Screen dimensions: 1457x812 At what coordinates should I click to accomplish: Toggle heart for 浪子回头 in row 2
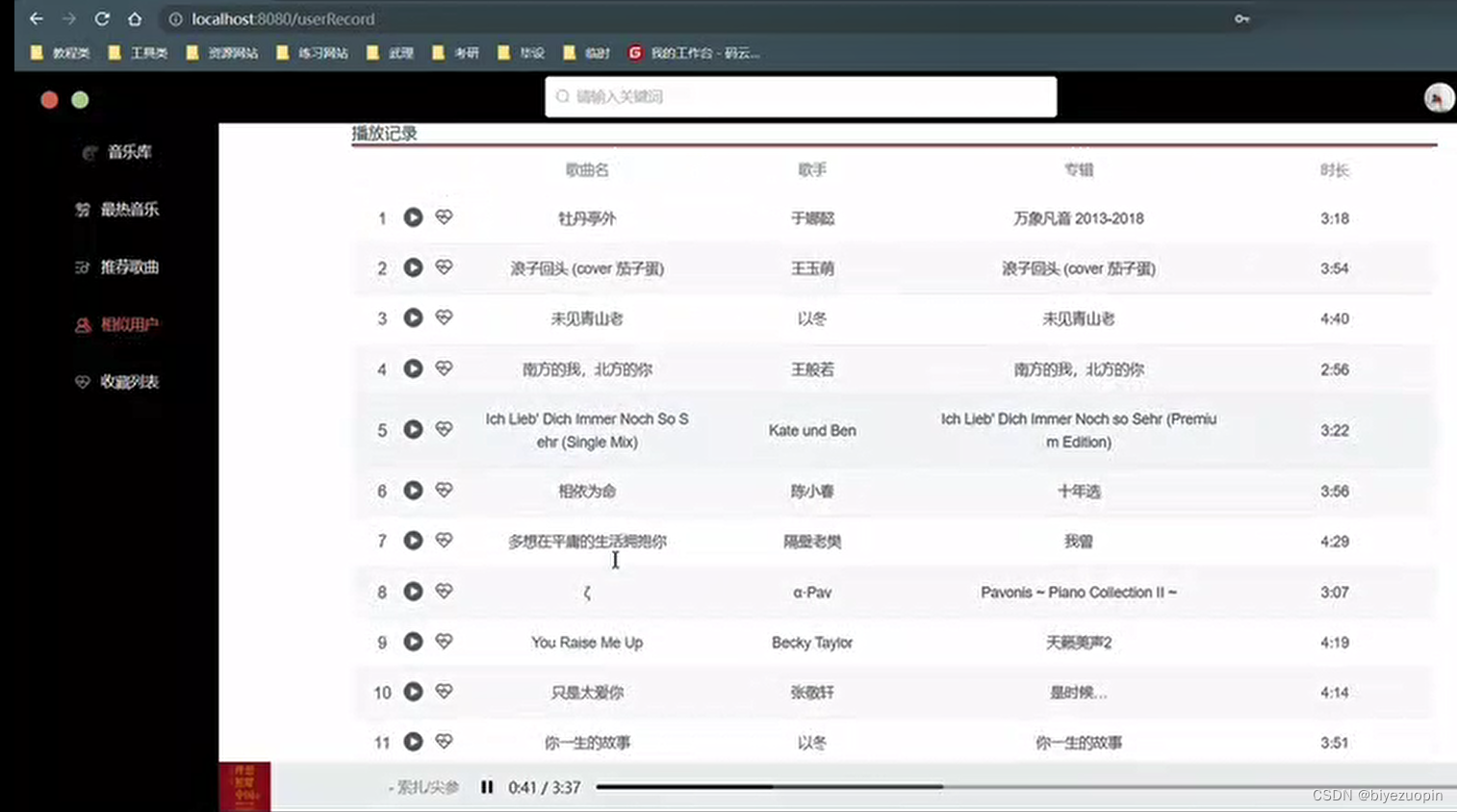click(x=444, y=267)
